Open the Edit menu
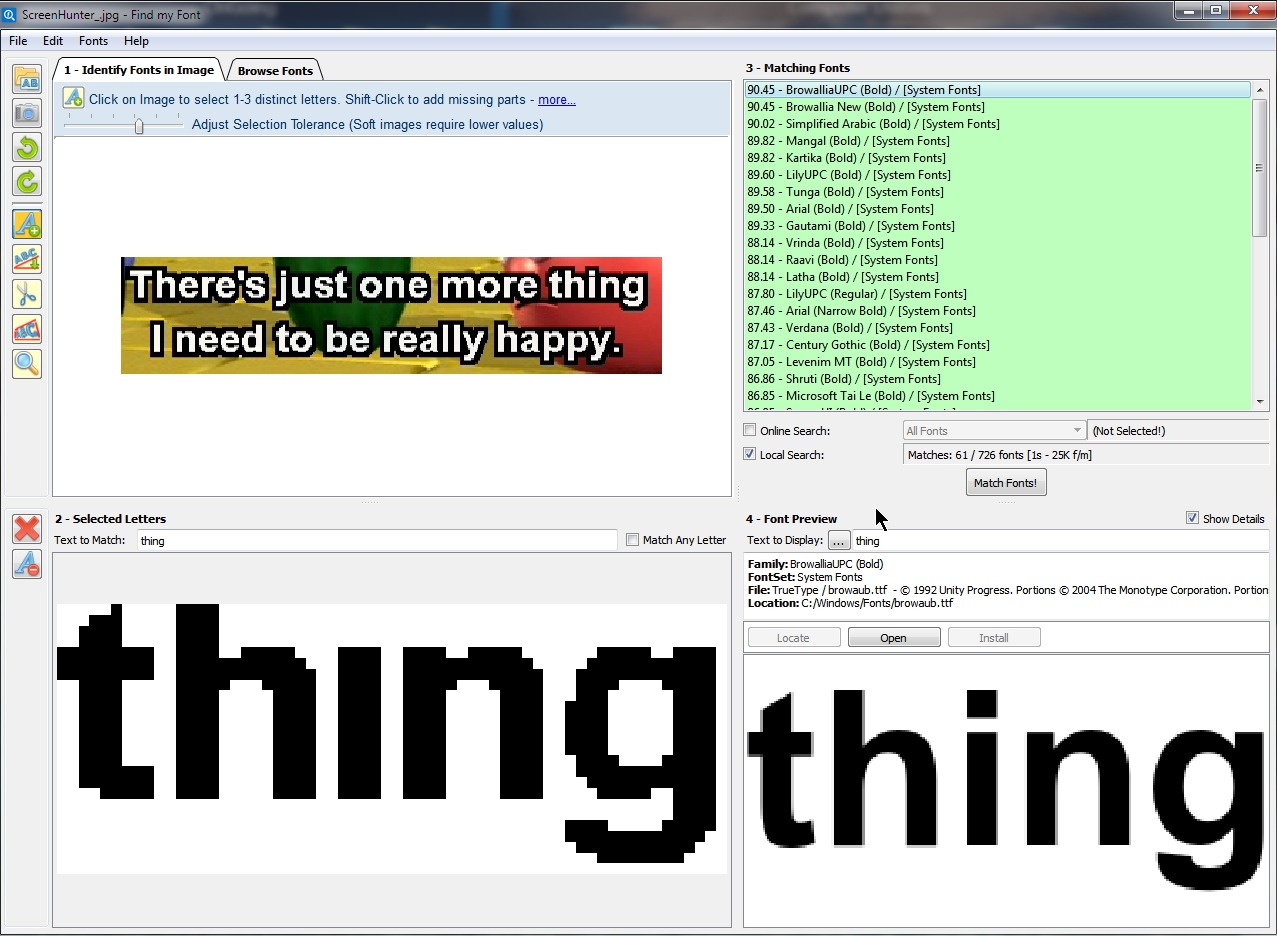The height and width of the screenshot is (936, 1277). 53,41
